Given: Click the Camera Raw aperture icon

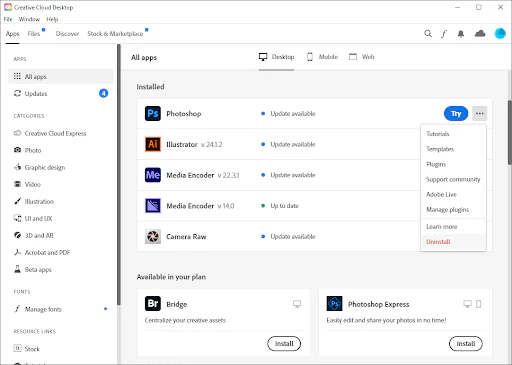Looking at the screenshot, I should pos(153,236).
